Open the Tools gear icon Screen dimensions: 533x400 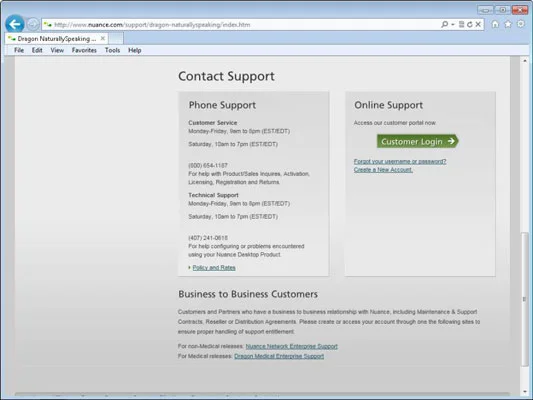point(520,24)
